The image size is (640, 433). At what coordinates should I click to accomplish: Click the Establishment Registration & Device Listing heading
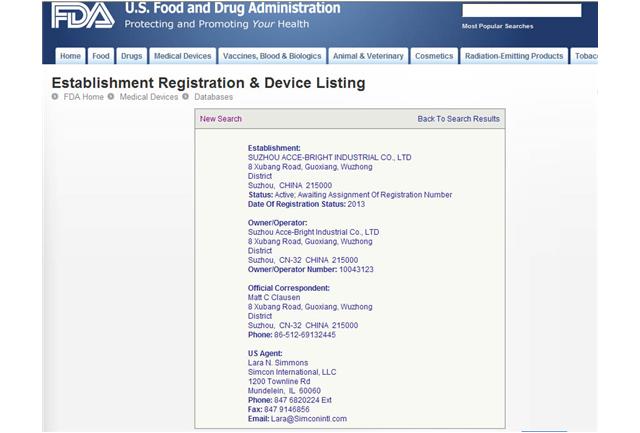point(208,83)
